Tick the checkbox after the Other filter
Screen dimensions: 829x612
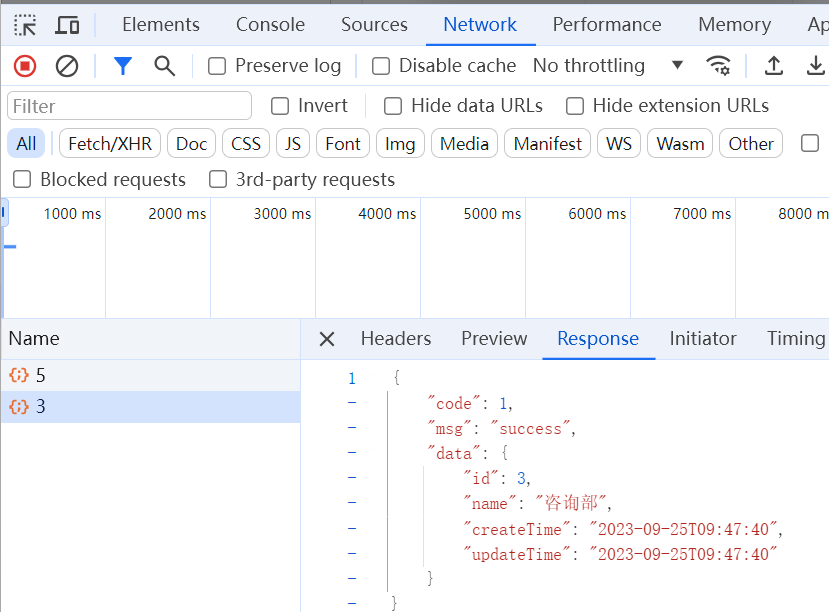tap(809, 143)
